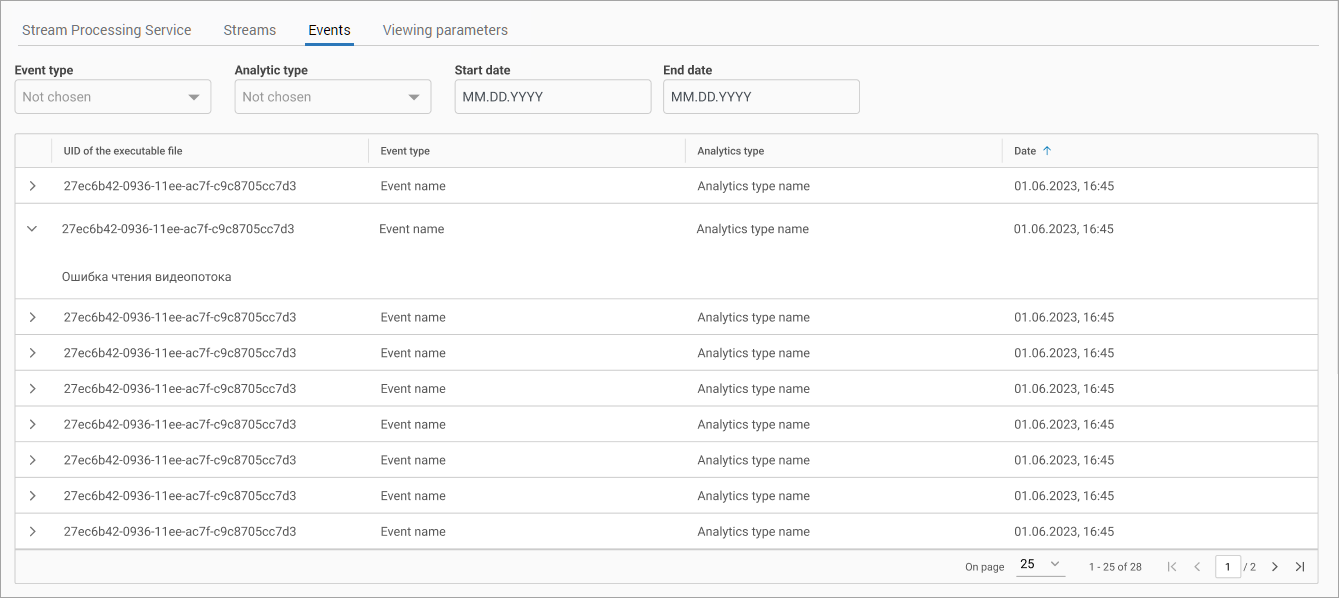
Task: Select the Events tab
Action: tap(329, 30)
